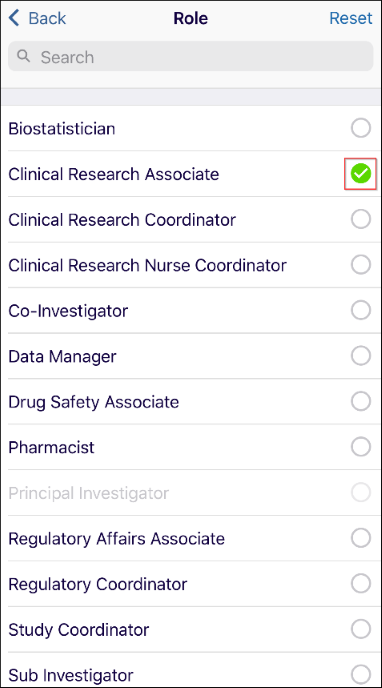Pick the Sub Investigator radio circle
The width and height of the screenshot is (382, 688).
(x=361, y=675)
